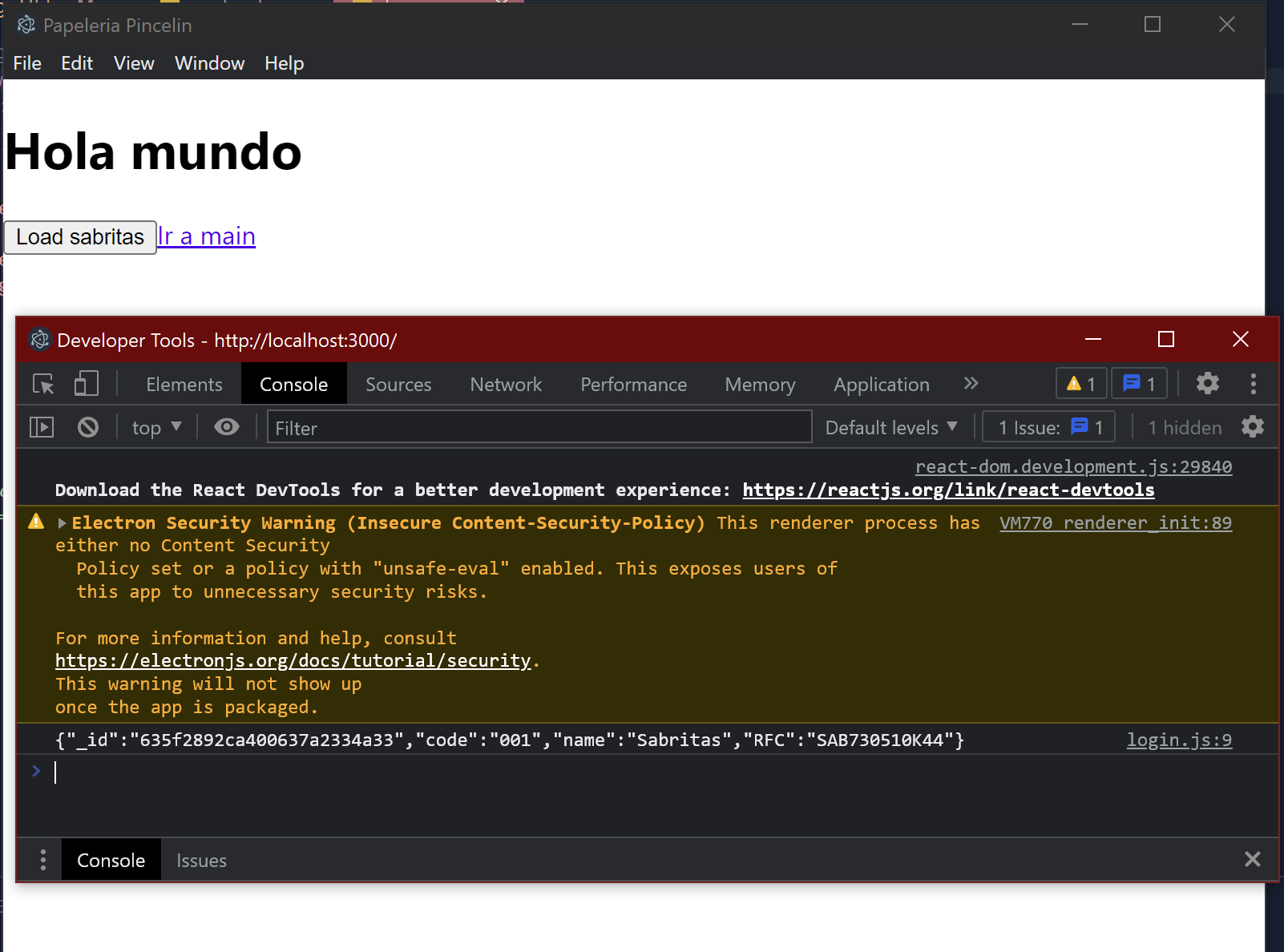Image resolution: width=1284 pixels, height=952 pixels.
Task: Click the clear console icon
Action: pyautogui.click(x=87, y=426)
